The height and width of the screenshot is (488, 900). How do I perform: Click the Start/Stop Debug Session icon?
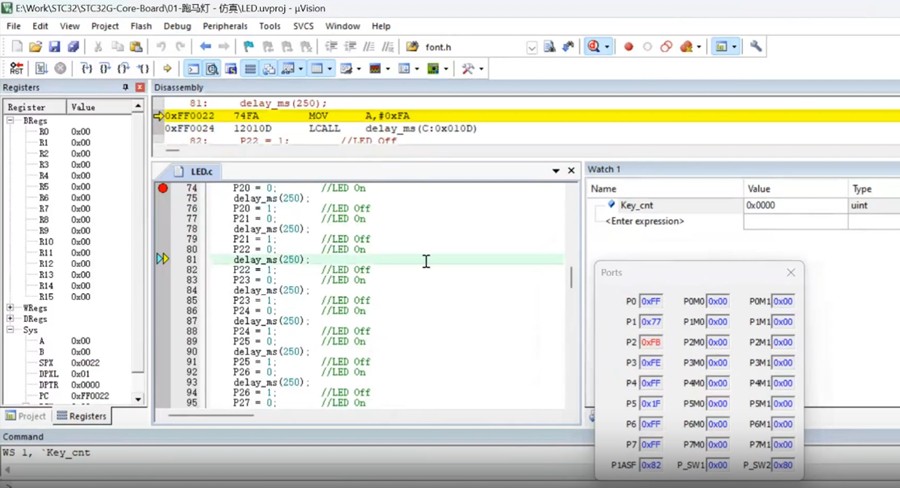click(597, 47)
